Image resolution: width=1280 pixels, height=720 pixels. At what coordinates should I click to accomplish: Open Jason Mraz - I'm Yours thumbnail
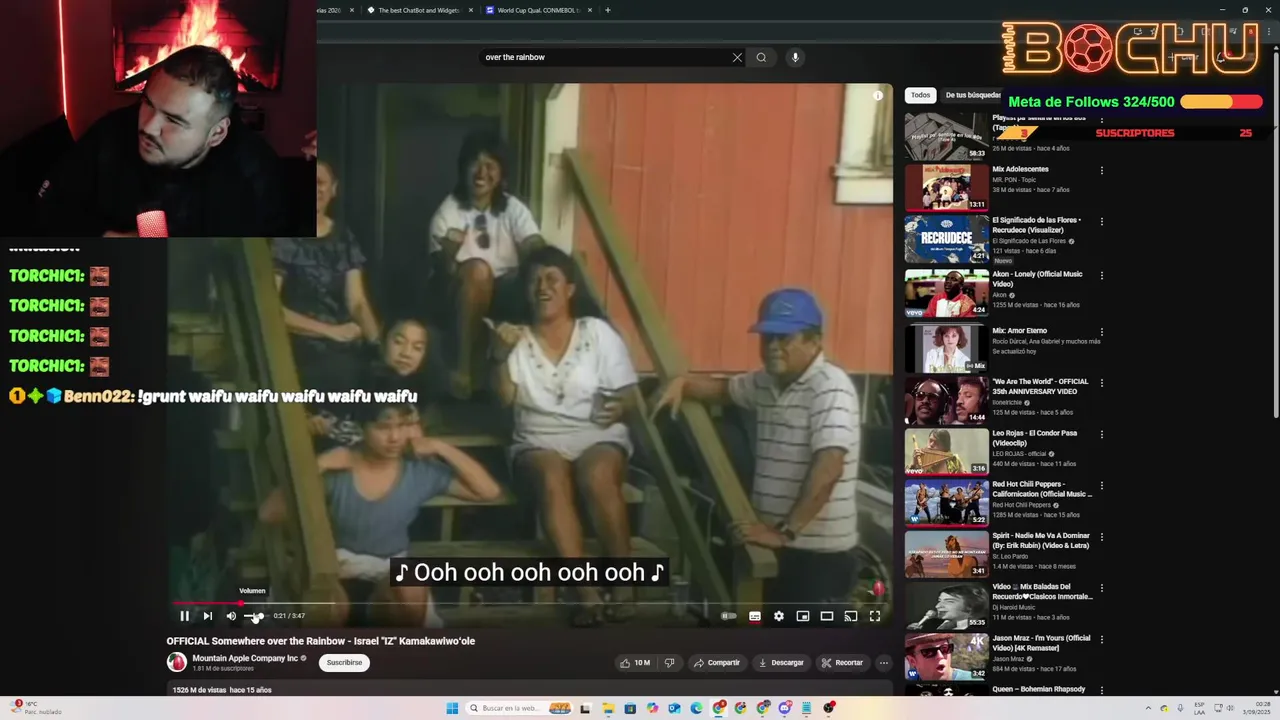tap(946, 656)
